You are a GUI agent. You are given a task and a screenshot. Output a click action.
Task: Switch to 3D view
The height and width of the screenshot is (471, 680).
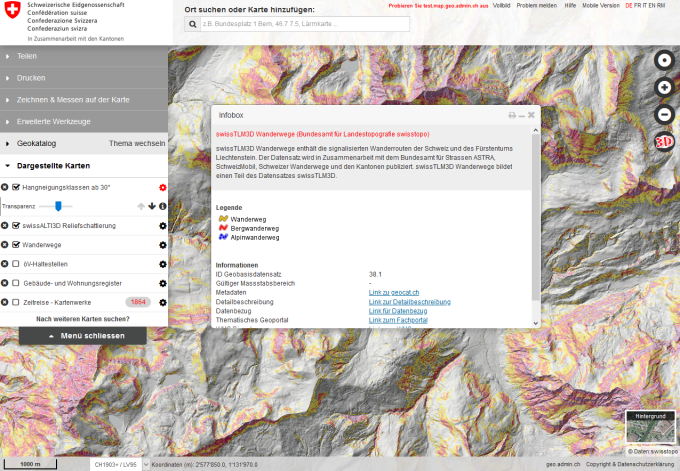click(664, 141)
